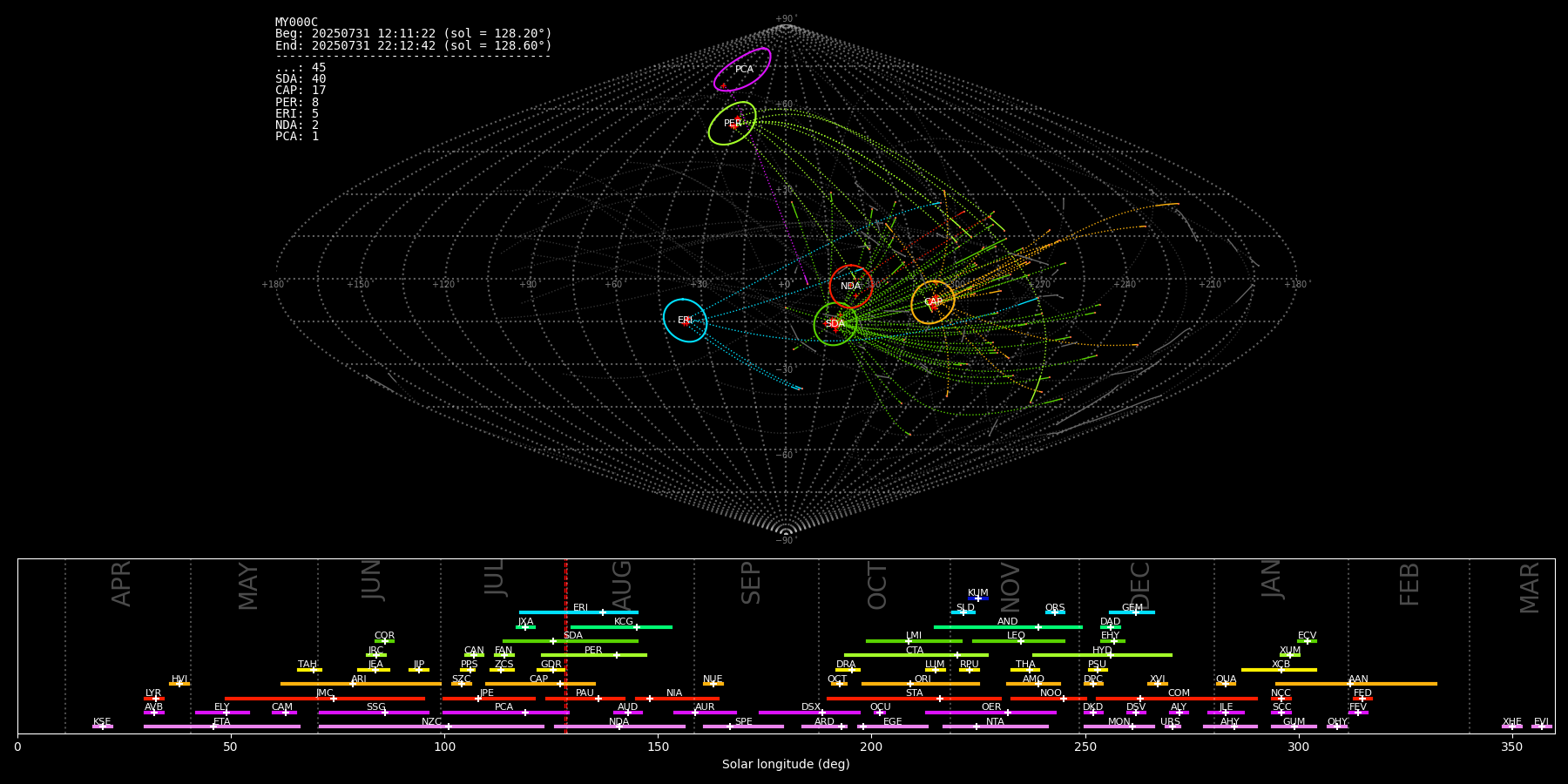Click the −90° declination label on sky map
This screenshot has height=784, width=1568.
(x=786, y=541)
